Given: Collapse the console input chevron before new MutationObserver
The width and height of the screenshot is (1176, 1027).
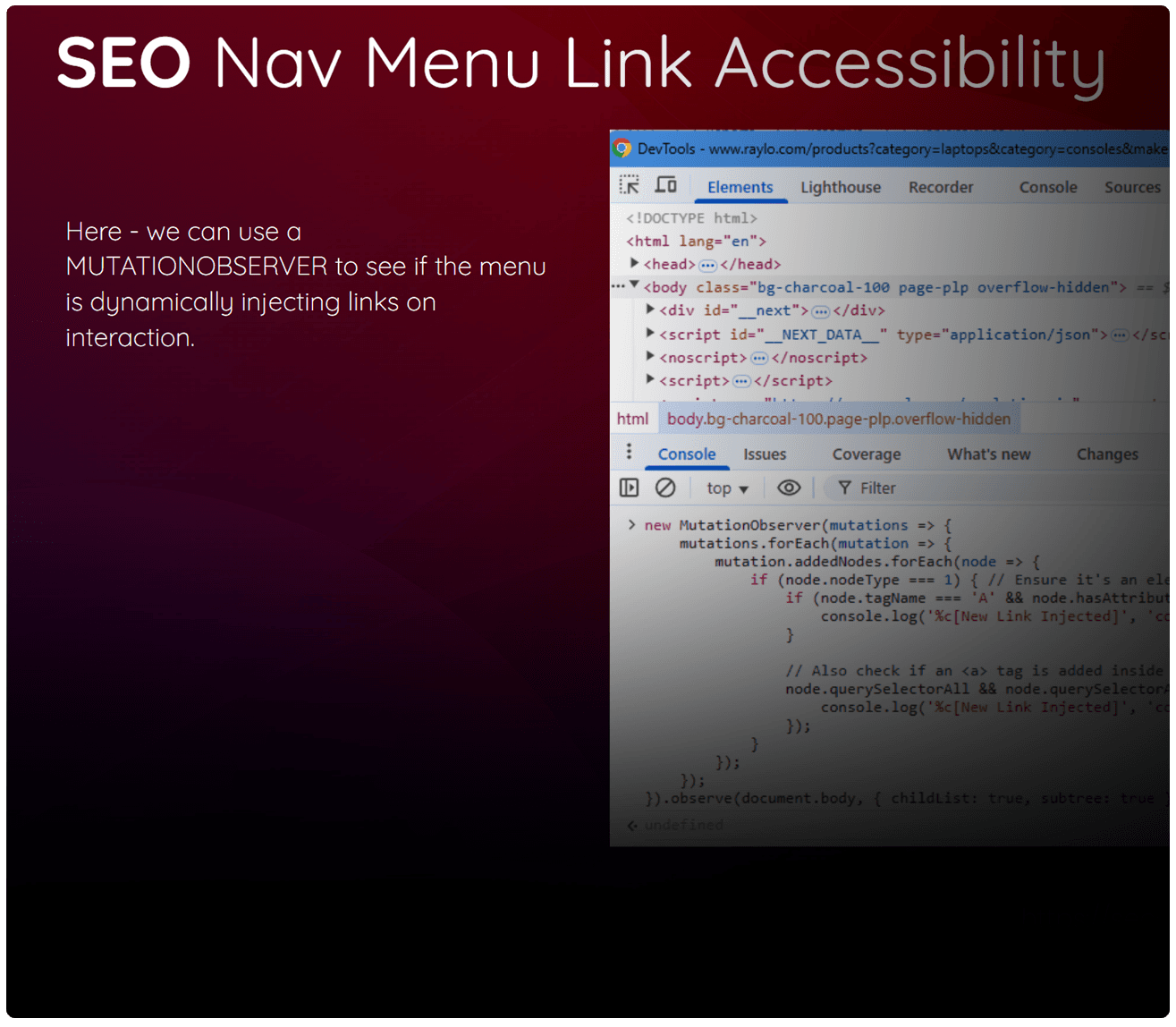Looking at the screenshot, I should 631,525.
